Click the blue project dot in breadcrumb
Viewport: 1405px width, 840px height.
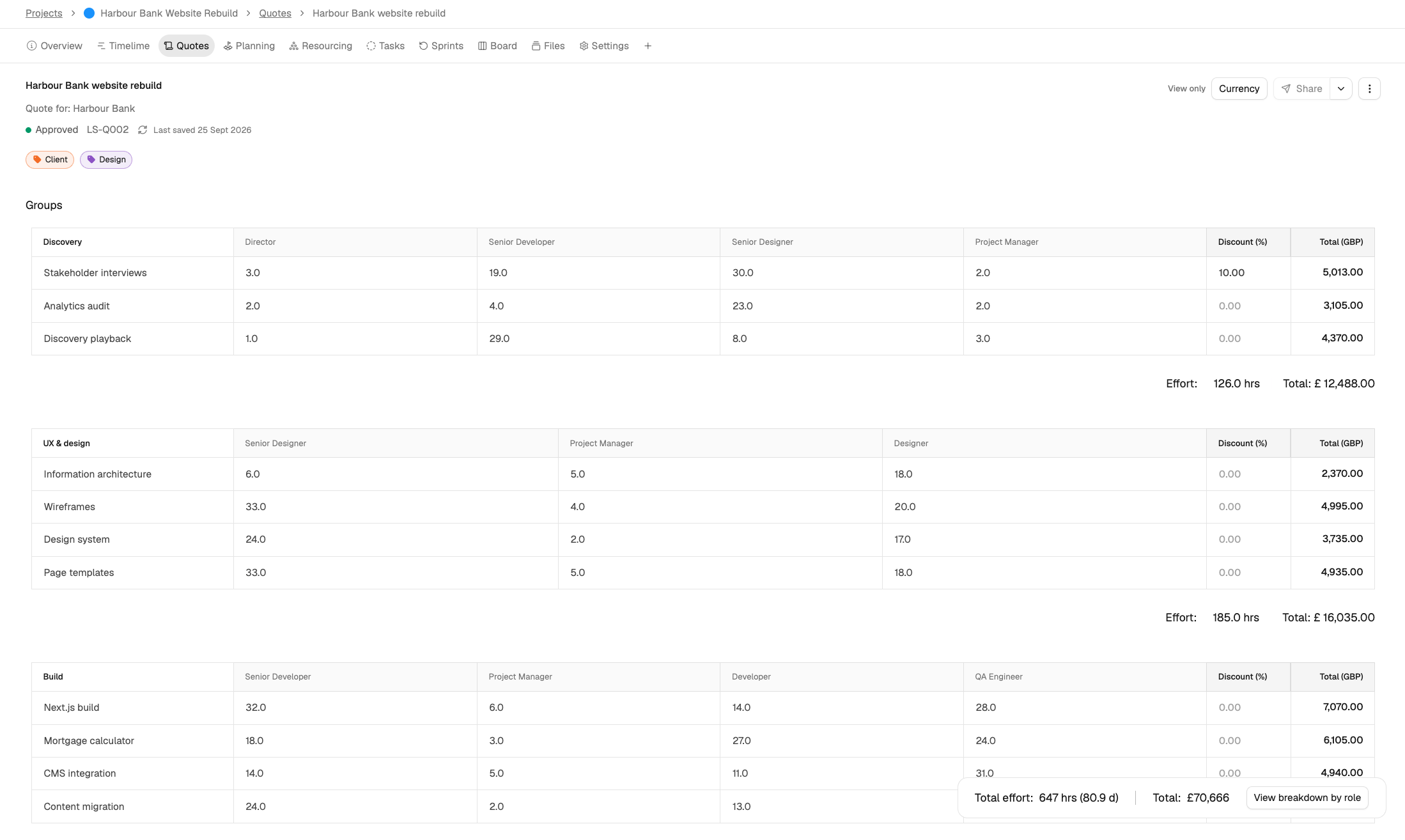pyautogui.click(x=89, y=13)
